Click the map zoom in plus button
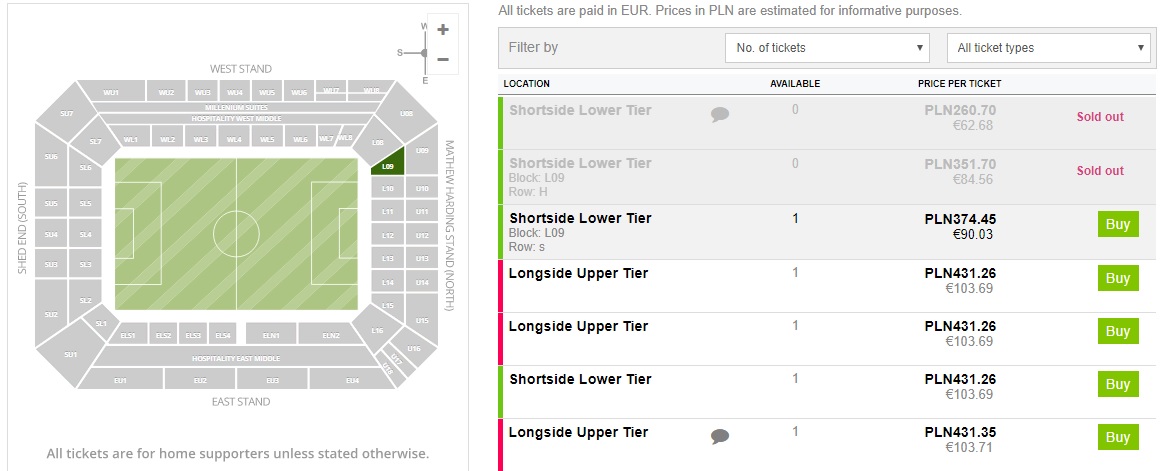The width and height of the screenshot is (1165, 471). (443, 30)
